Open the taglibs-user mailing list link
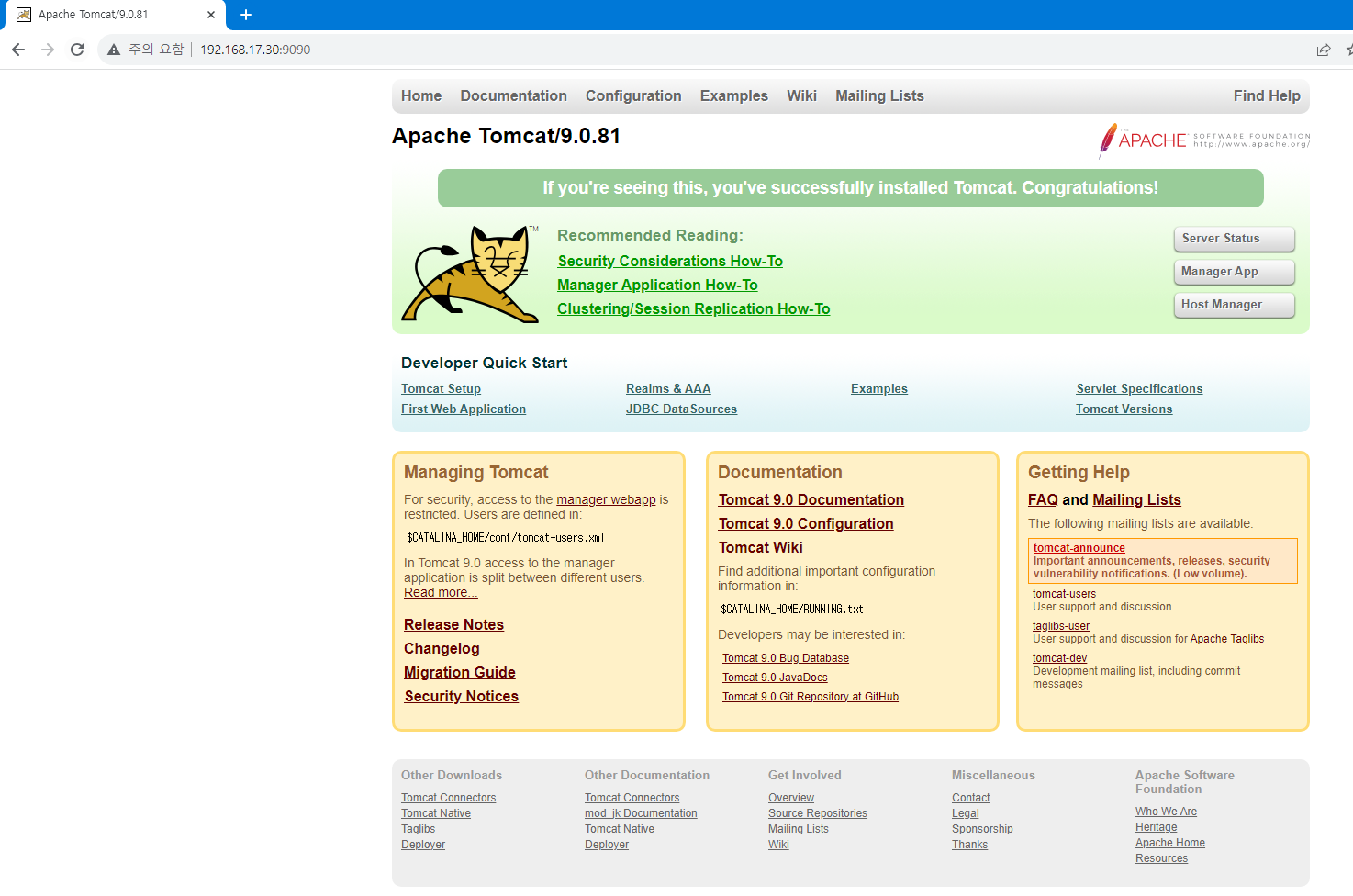Viewport: 1353px width, 896px height. pyautogui.click(x=1061, y=626)
